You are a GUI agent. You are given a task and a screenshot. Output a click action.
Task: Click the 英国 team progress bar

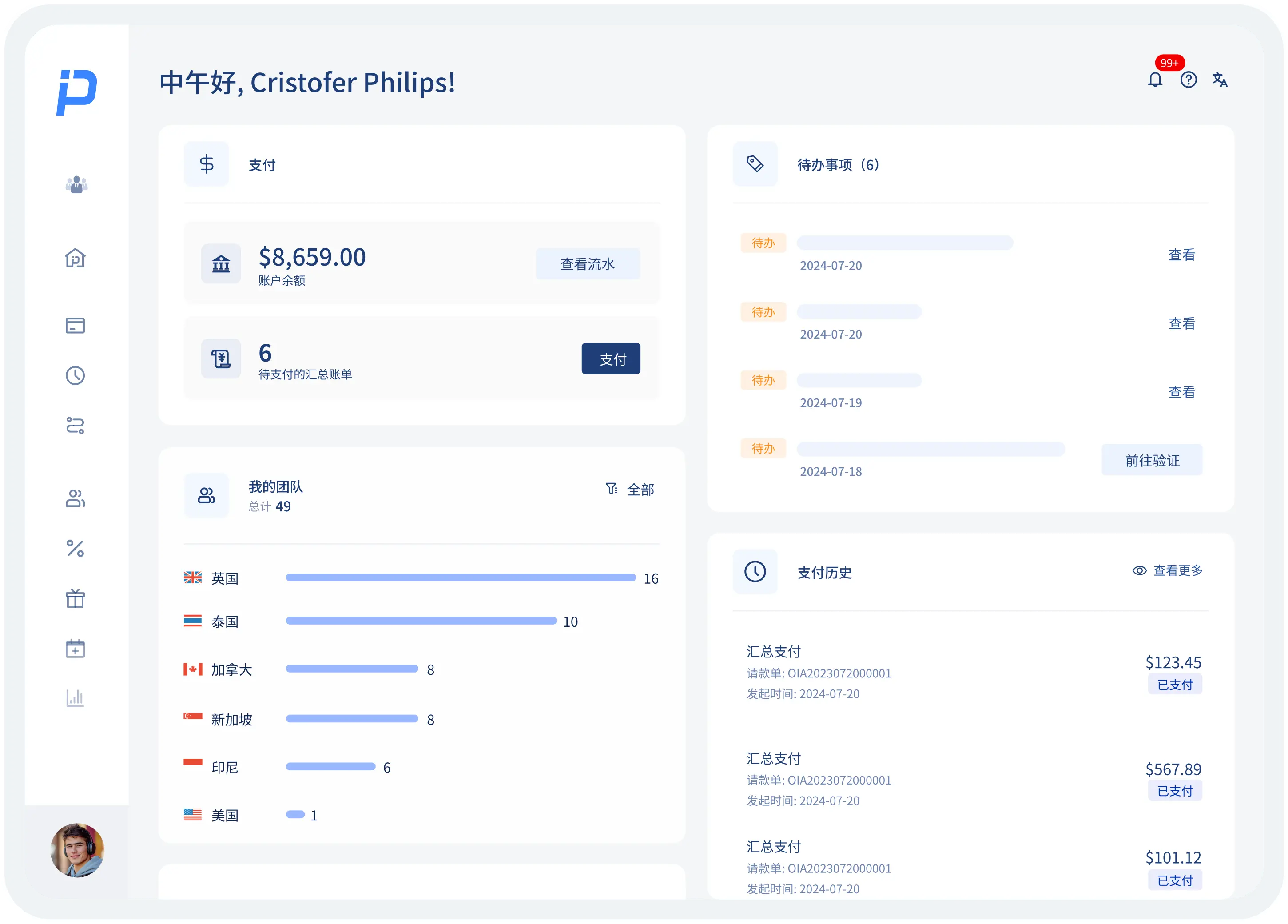(460, 577)
